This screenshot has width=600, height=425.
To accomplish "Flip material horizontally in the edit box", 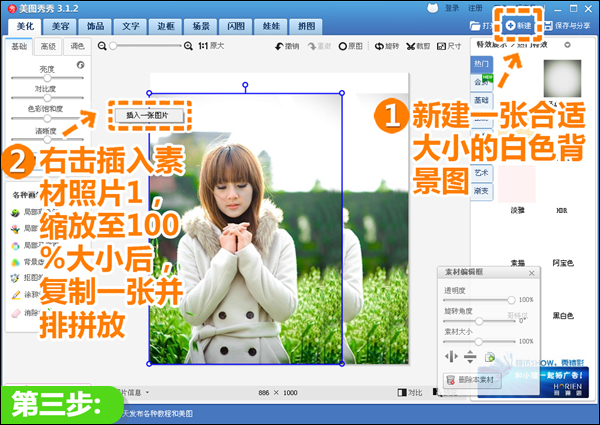I will (449, 357).
